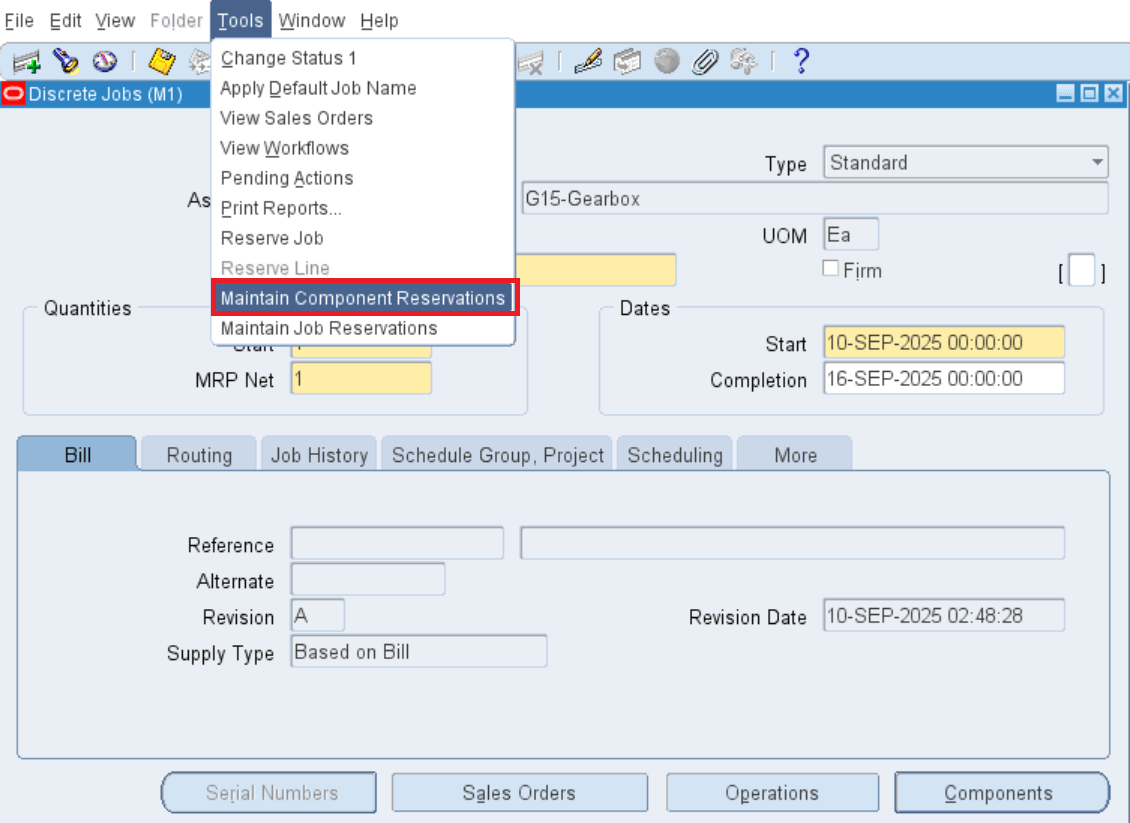Viewport: 1130px width, 823px height.
Task: Click the Sales Orders button
Action: point(519,792)
